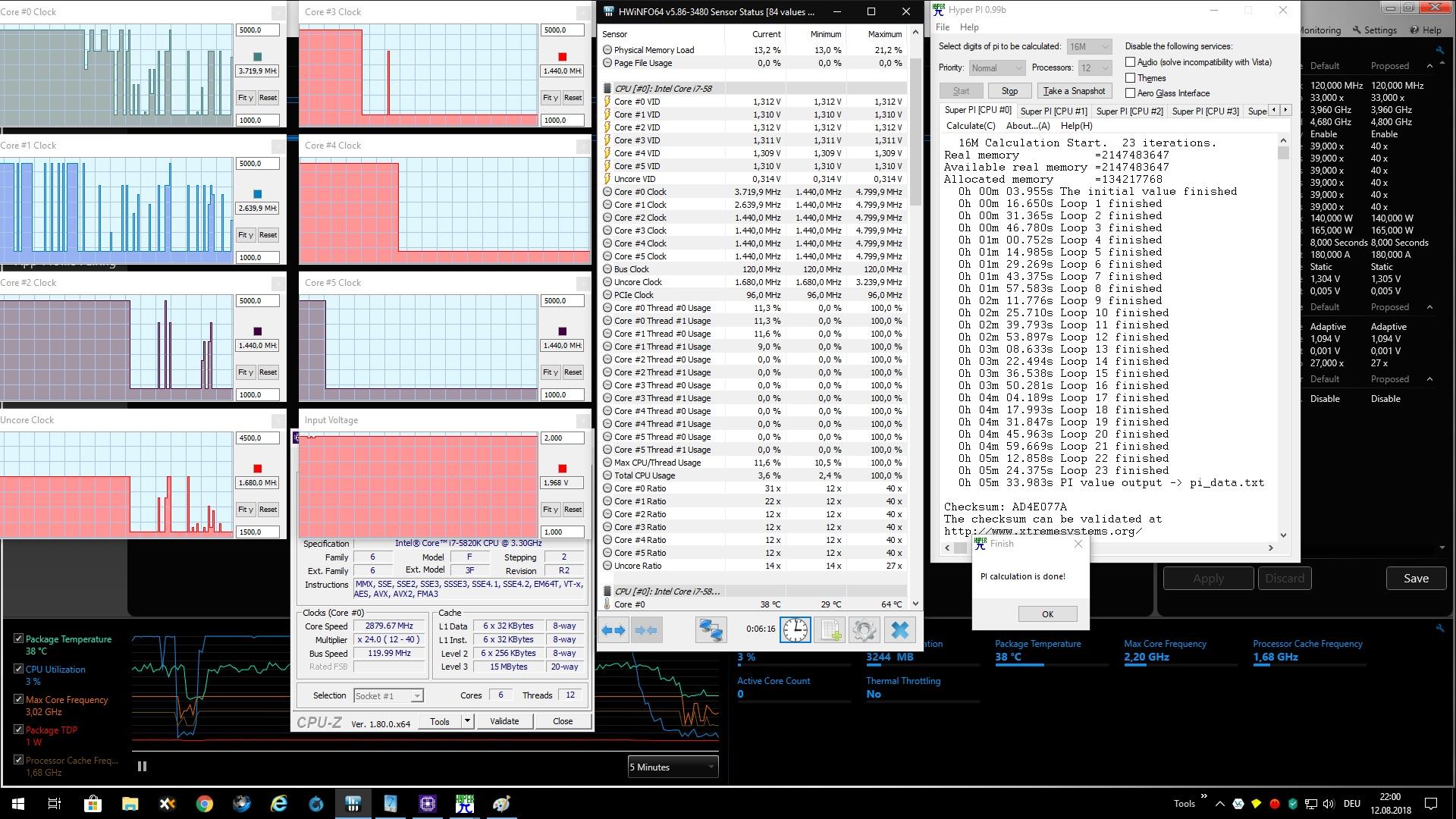Open Google Chrome from the taskbar

click(204, 804)
